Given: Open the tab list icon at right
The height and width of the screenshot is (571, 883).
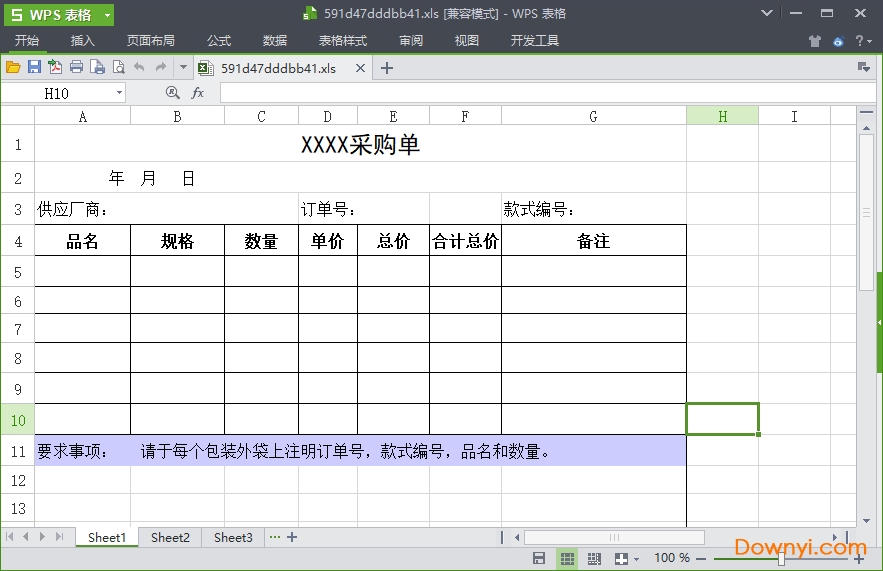Looking at the screenshot, I should [863, 67].
